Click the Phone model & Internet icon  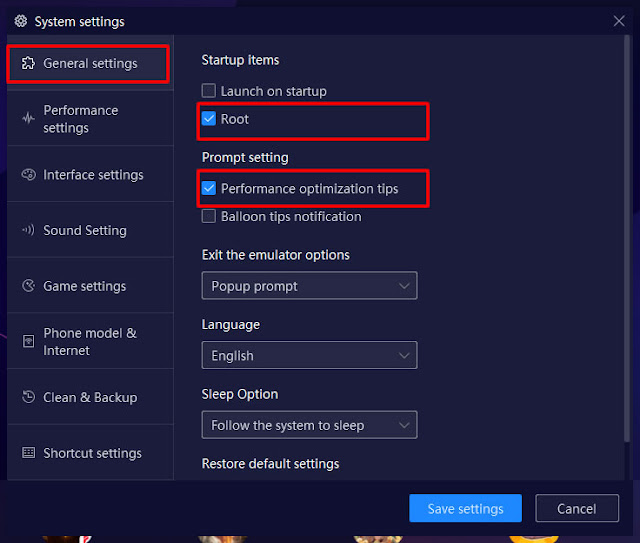(x=28, y=341)
